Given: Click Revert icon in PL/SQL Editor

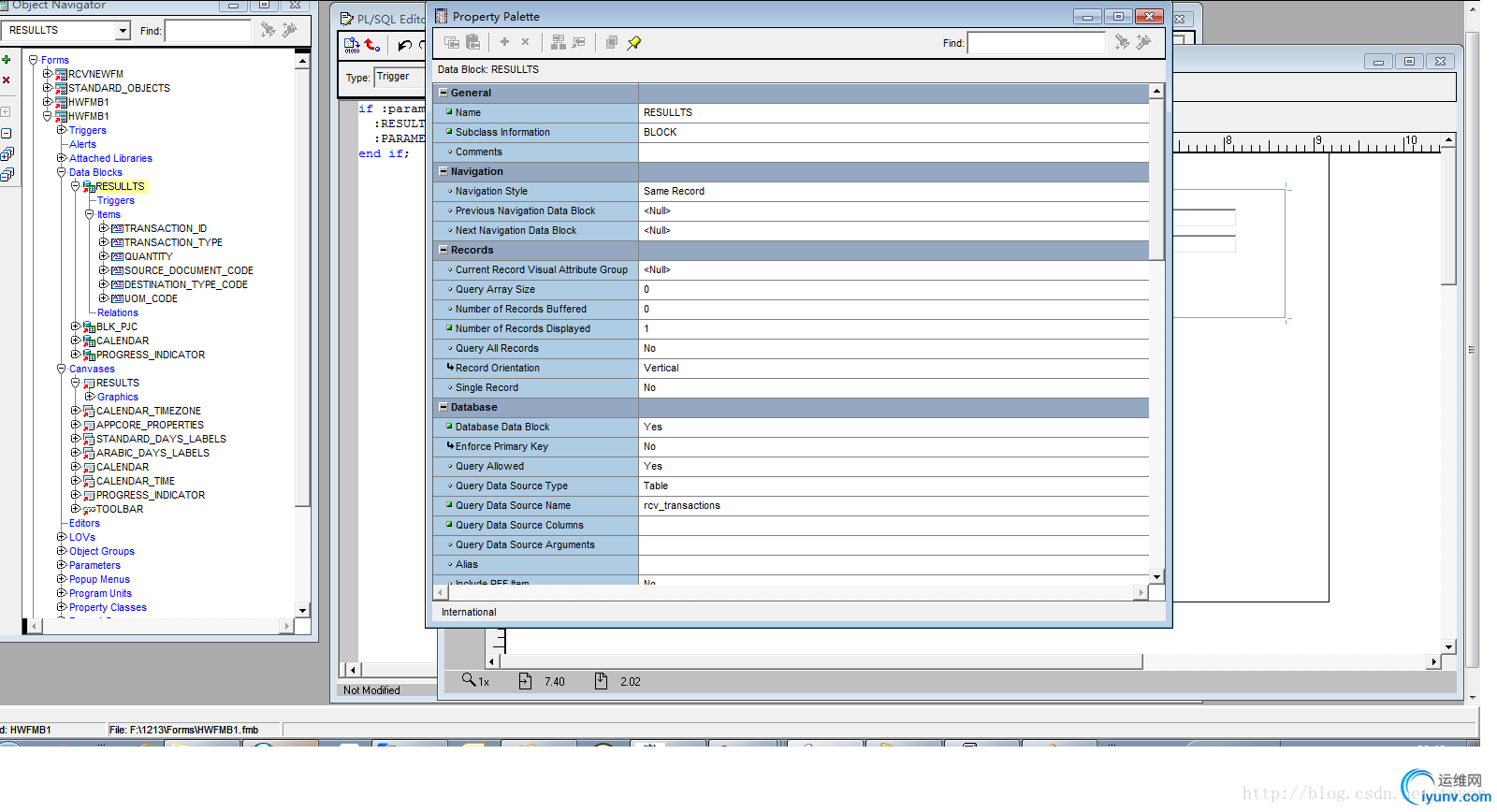Looking at the screenshot, I should (x=372, y=45).
